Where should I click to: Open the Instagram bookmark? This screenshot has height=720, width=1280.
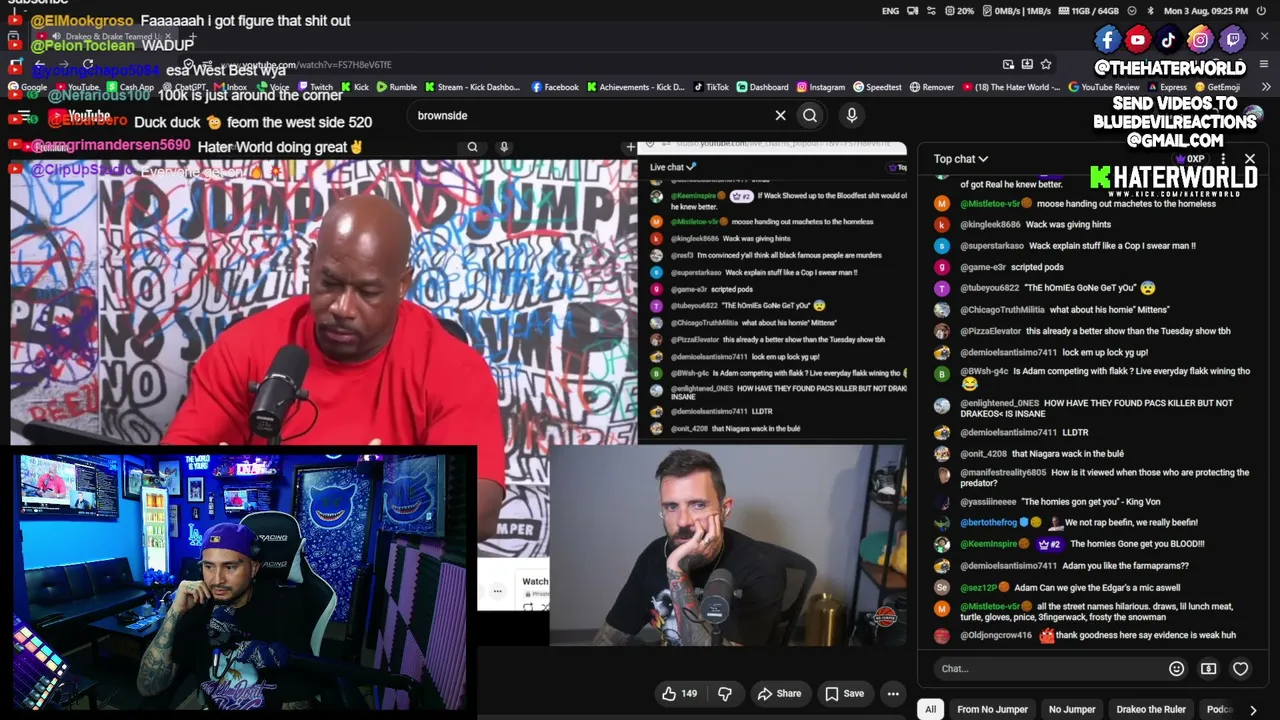tap(820, 87)
